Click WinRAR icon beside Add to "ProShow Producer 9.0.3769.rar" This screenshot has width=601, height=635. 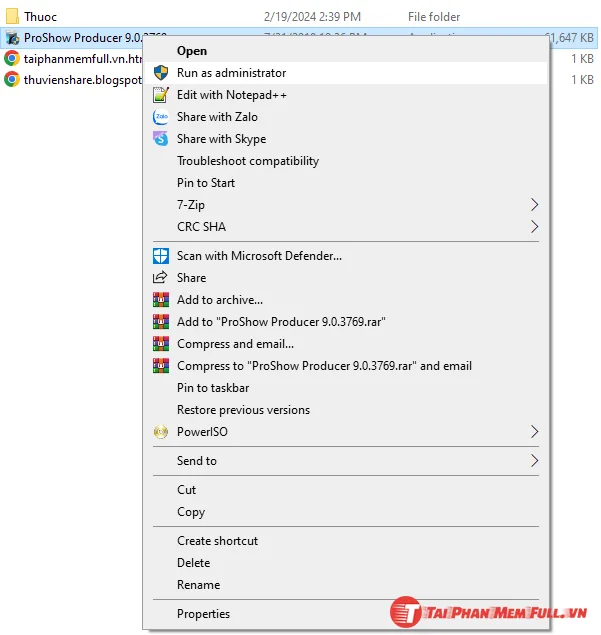click(x=161, y=322)
